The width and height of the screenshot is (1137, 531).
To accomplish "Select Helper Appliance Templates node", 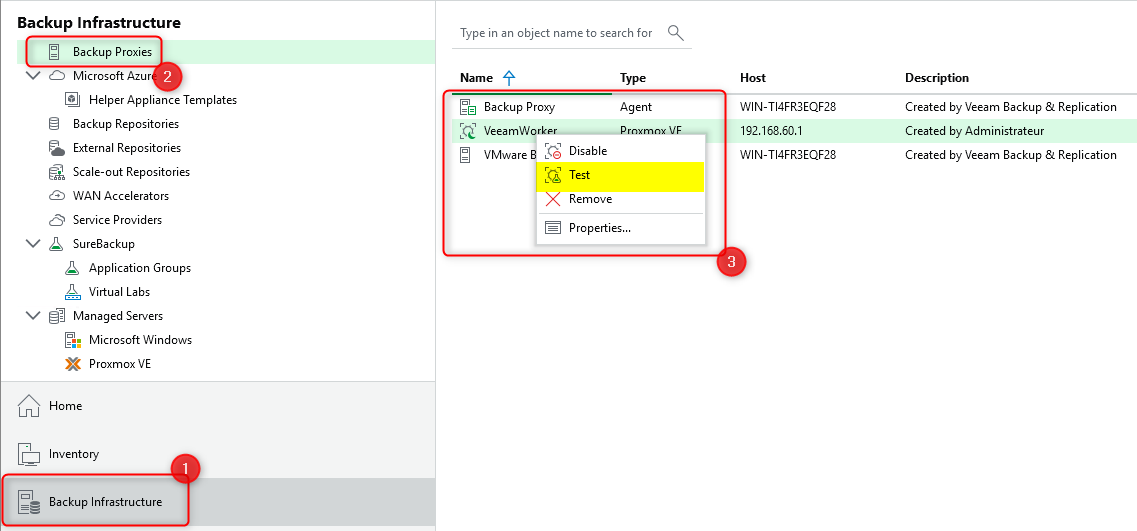I will [x=162, y=100].
